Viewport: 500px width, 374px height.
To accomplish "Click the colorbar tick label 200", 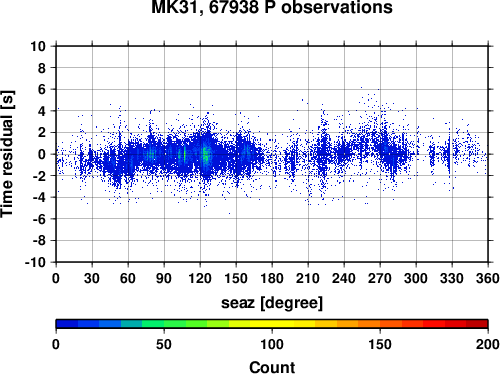I will (x=488, y=344).
